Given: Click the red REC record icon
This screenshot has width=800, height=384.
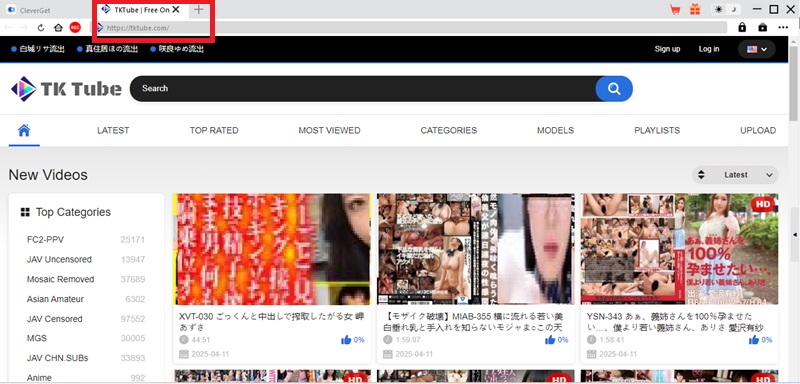Looking at the screenshot, I should (x=75, y=28).
